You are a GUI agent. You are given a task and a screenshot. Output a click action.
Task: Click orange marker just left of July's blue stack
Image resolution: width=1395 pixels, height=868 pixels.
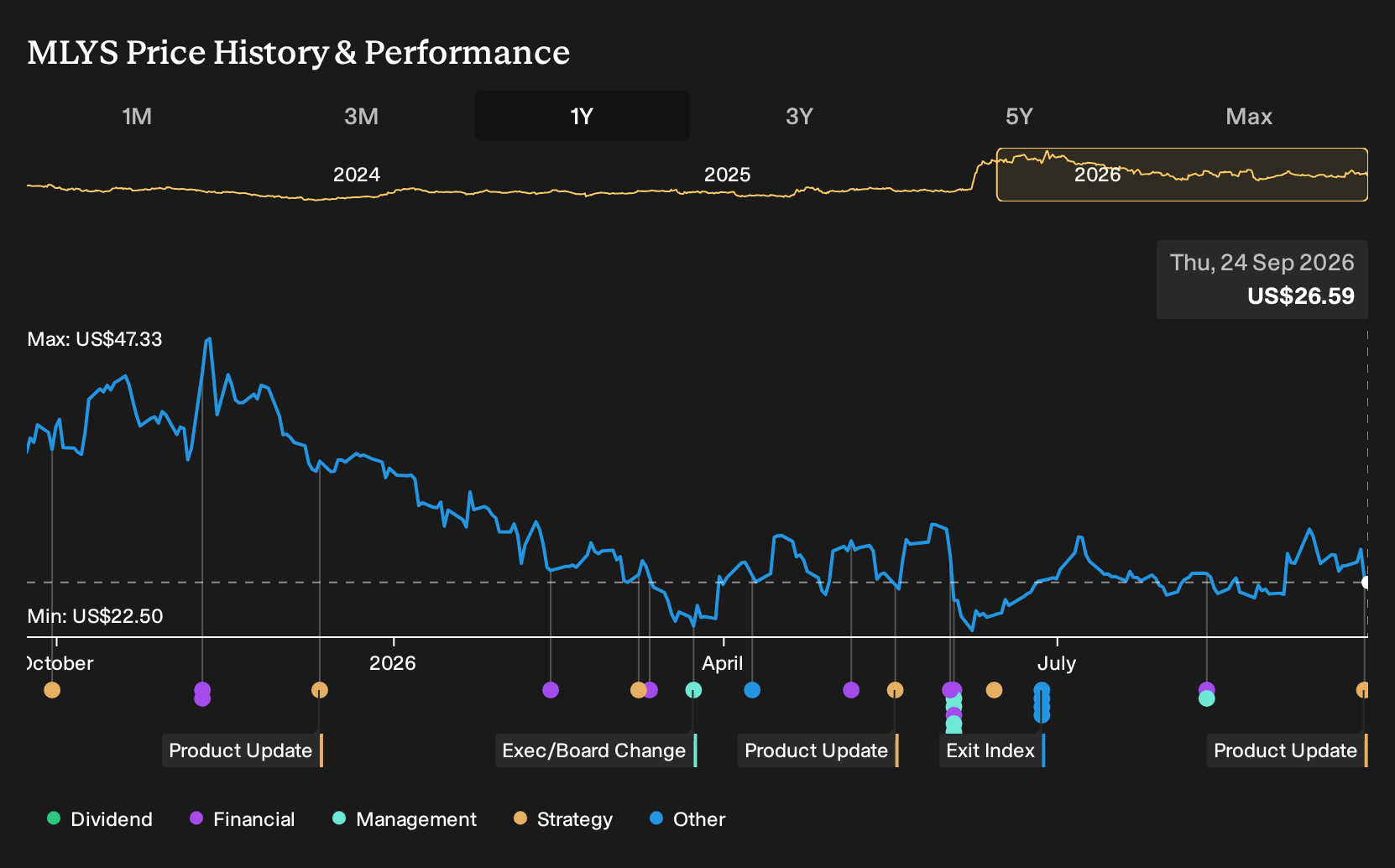994,690
